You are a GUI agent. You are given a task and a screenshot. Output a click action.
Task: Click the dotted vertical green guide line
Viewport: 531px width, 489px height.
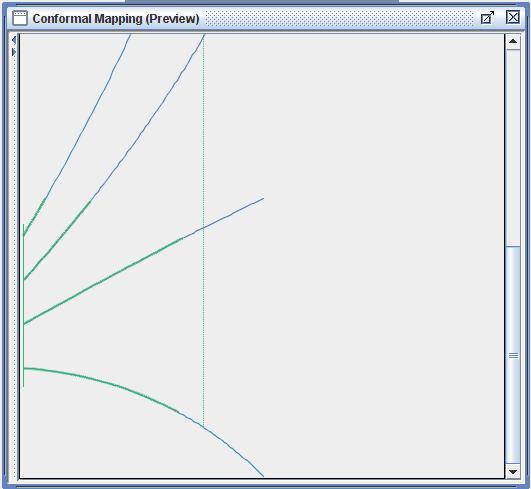pos(204,230)
